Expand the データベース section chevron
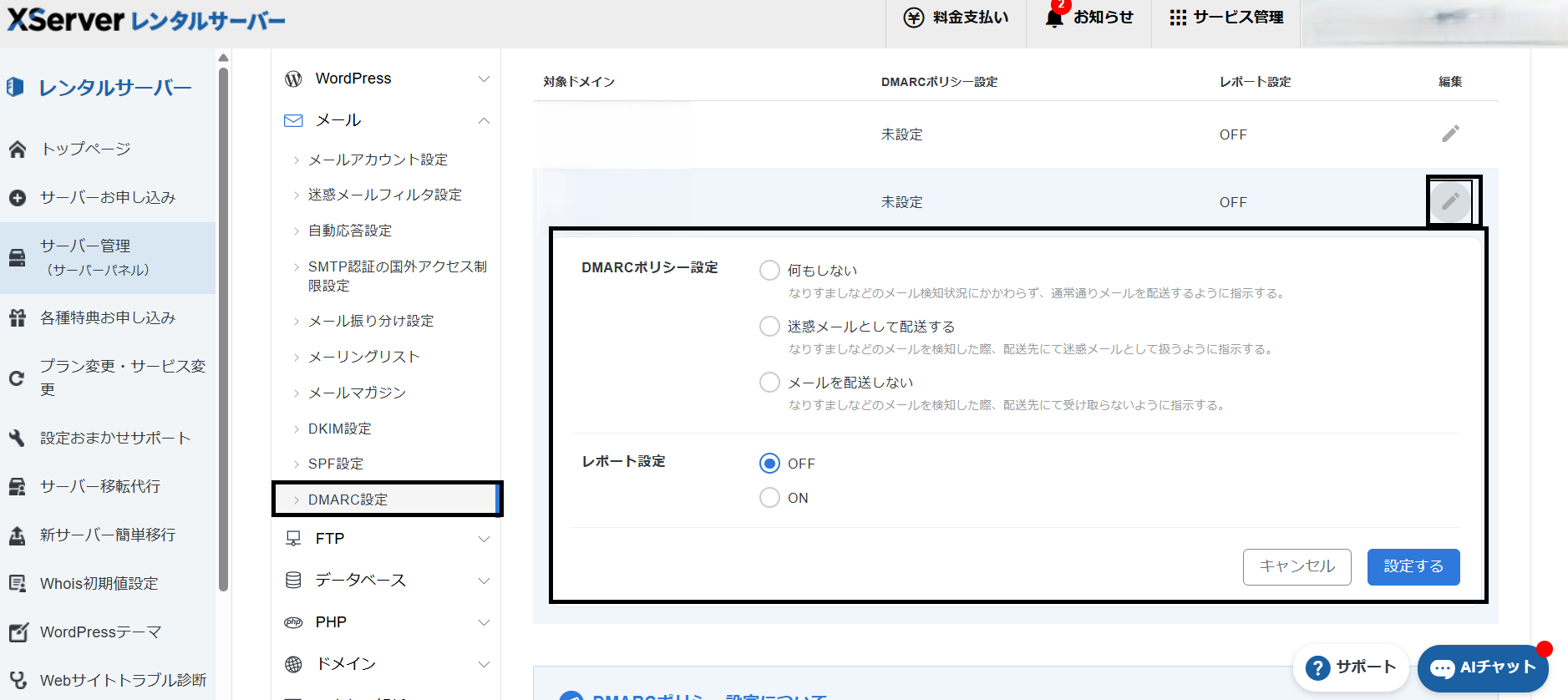 tap(484, 581)
